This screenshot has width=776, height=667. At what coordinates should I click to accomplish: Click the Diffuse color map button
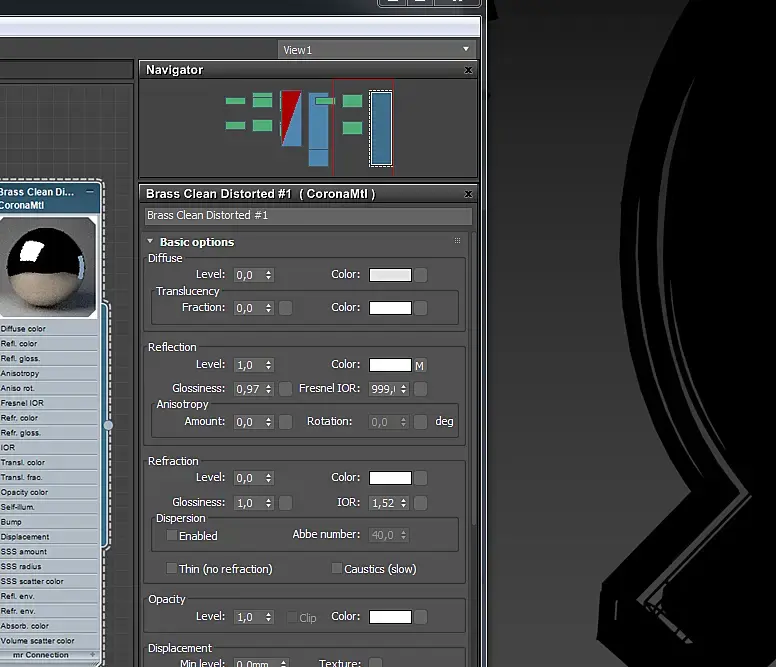click(421, 275)
